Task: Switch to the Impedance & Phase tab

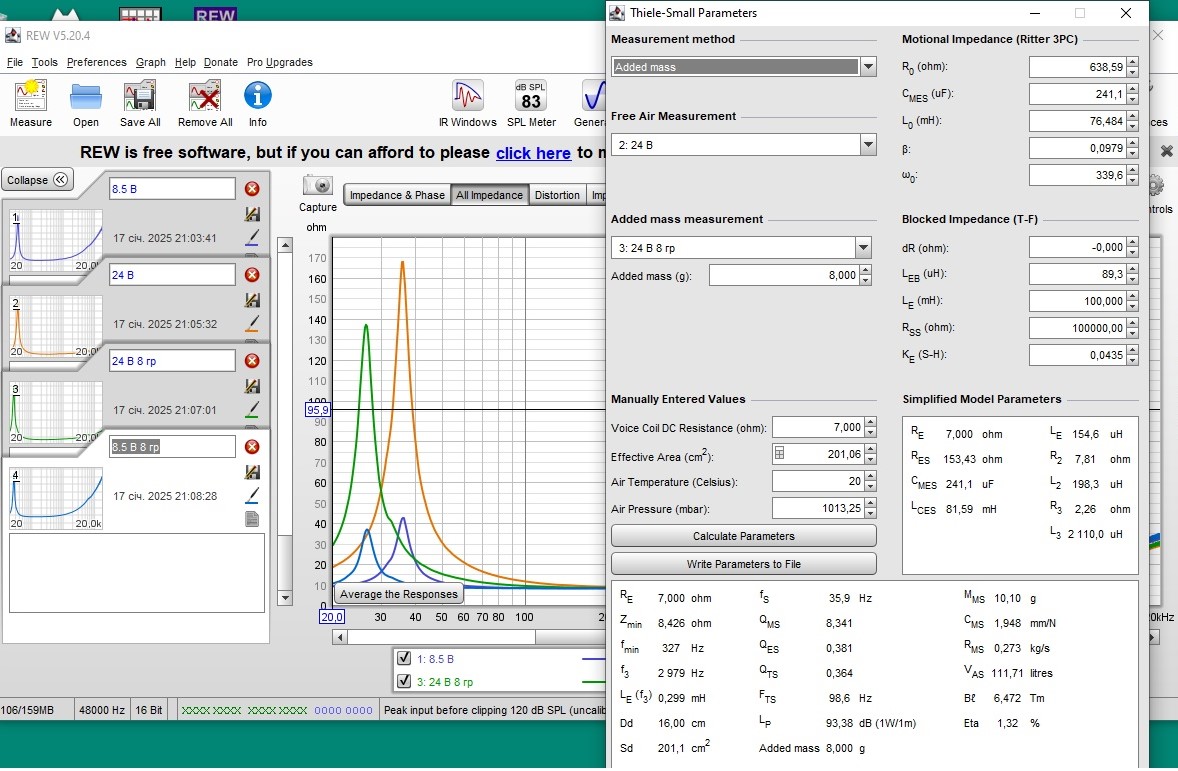Action: pyautogui.click(x=396, y=195)
